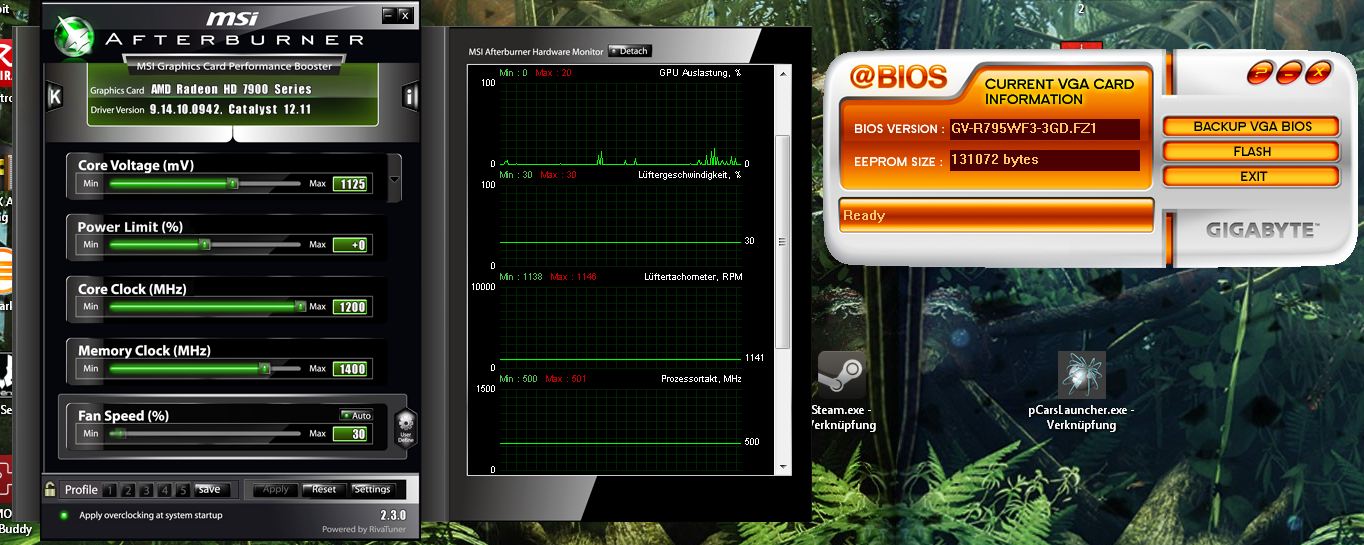Viewport: 1364px width, 545px height.
Task: Click the Lüftergeschwindigkeit graph
Action: click(620, 224)
